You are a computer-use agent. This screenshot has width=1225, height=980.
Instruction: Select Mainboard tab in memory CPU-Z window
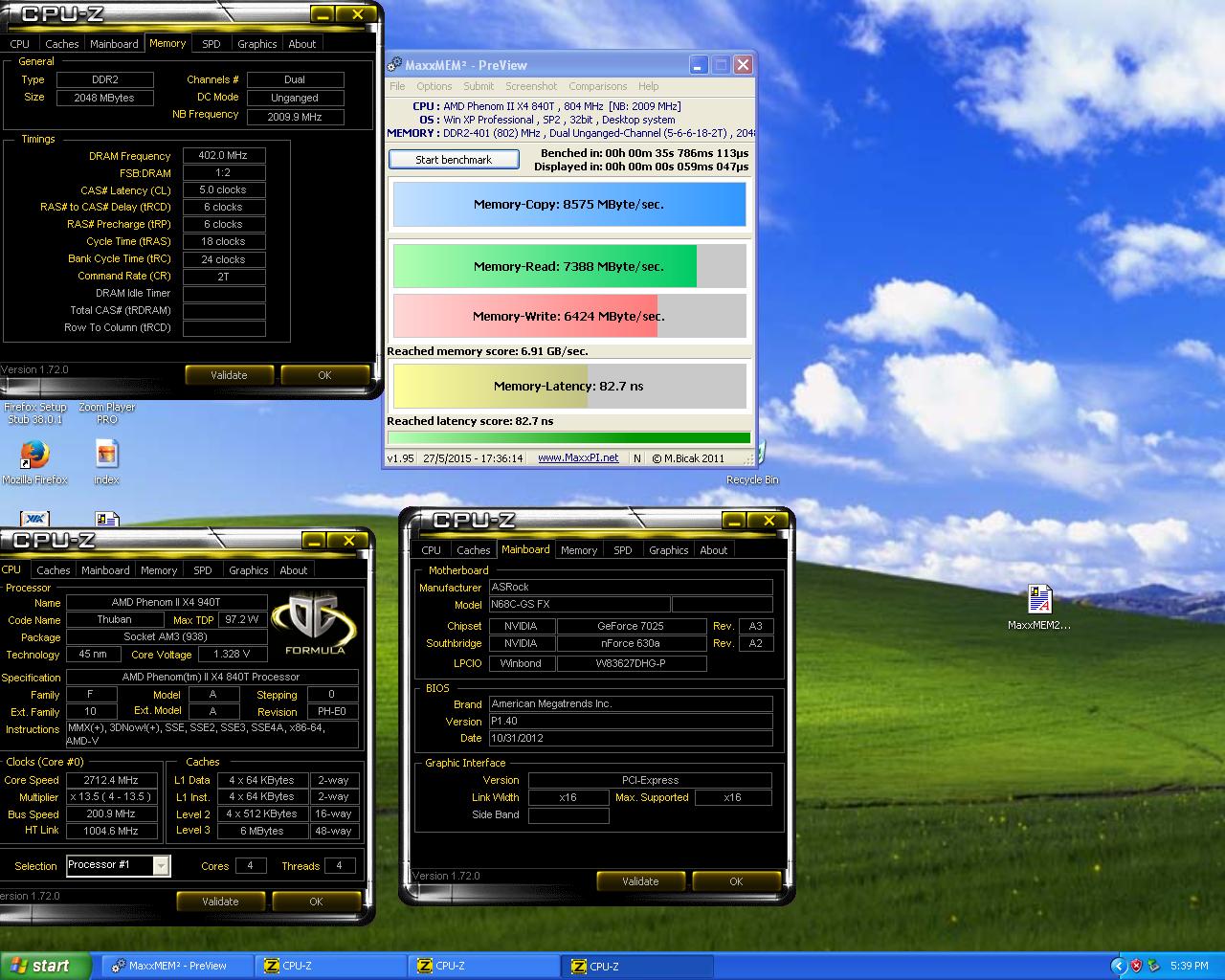[x=114, y=44]
